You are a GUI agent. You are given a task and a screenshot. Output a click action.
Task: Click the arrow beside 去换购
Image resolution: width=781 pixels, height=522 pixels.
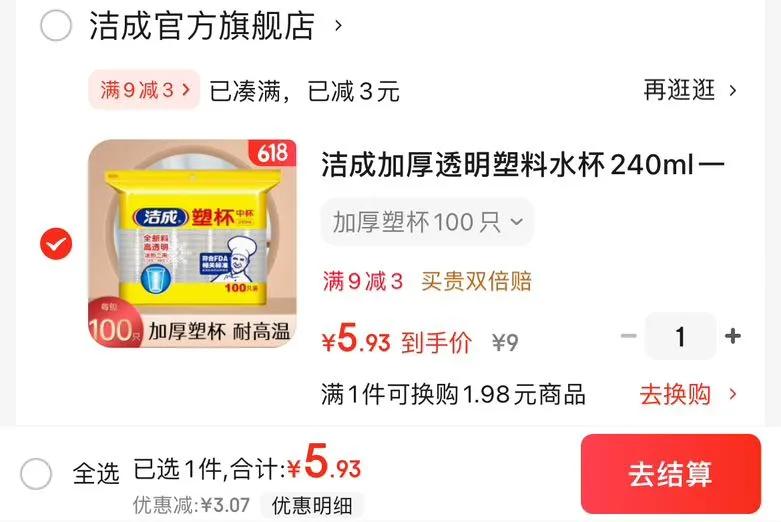tap(732, 394)
